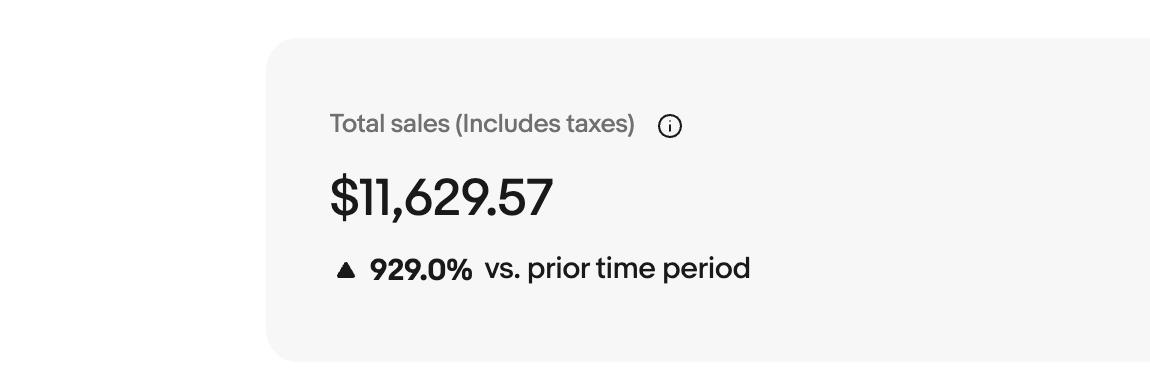Click the vs. abbreviation after the percentage
1150x370 pixels.
pos(503,271)
